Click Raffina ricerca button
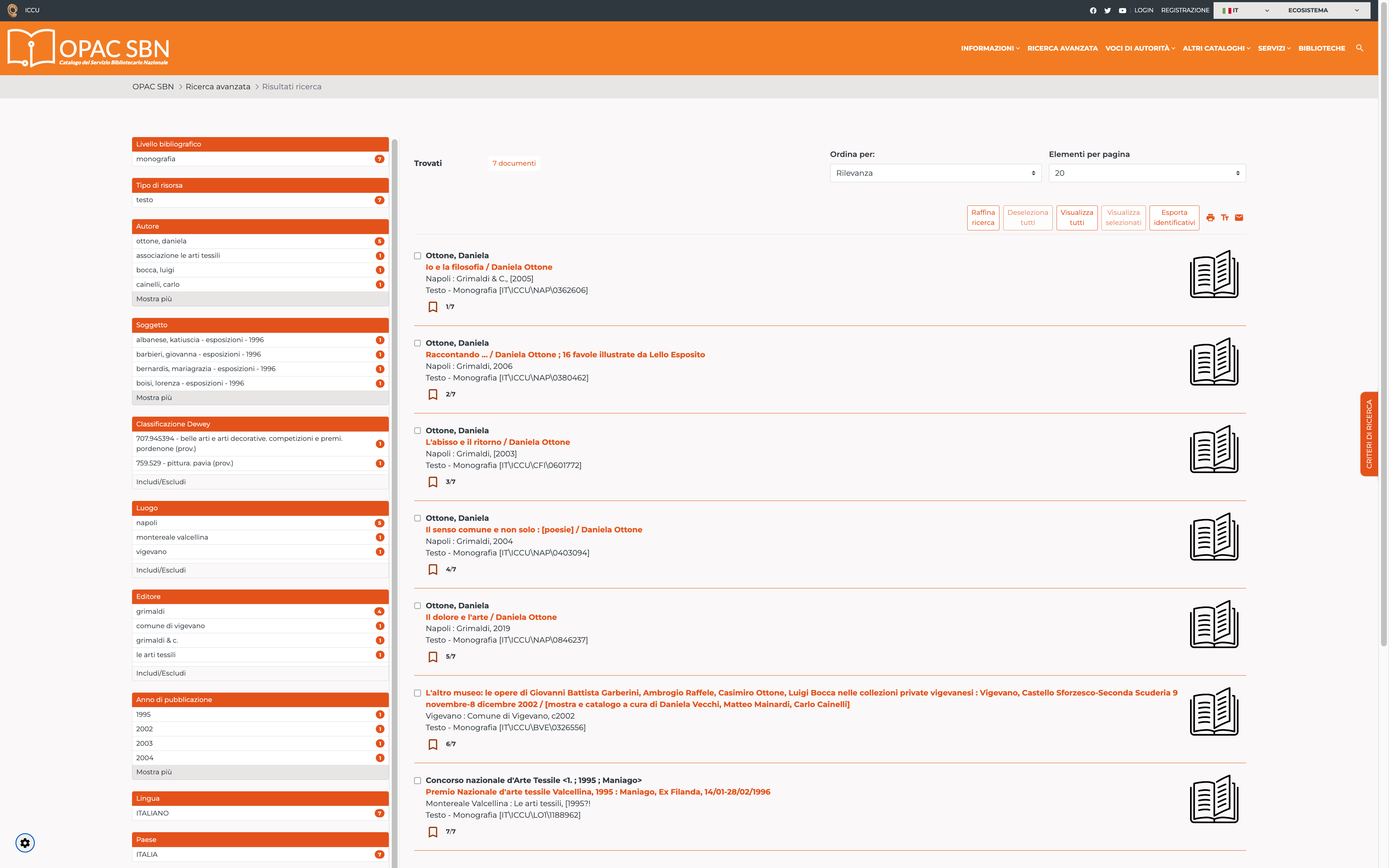Image resolution: width=1389 pixels, height=868 pixels. tap(983, 218)
